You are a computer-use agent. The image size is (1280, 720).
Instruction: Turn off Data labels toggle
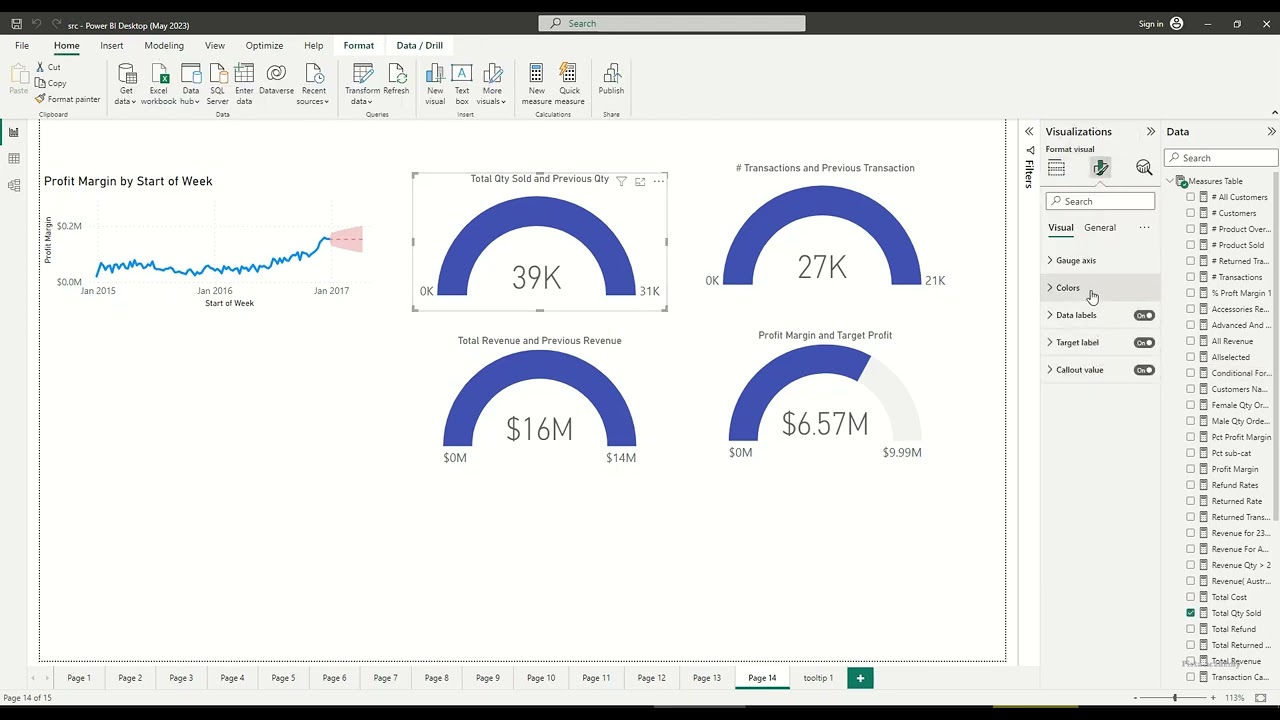[x=1144, y=316]
